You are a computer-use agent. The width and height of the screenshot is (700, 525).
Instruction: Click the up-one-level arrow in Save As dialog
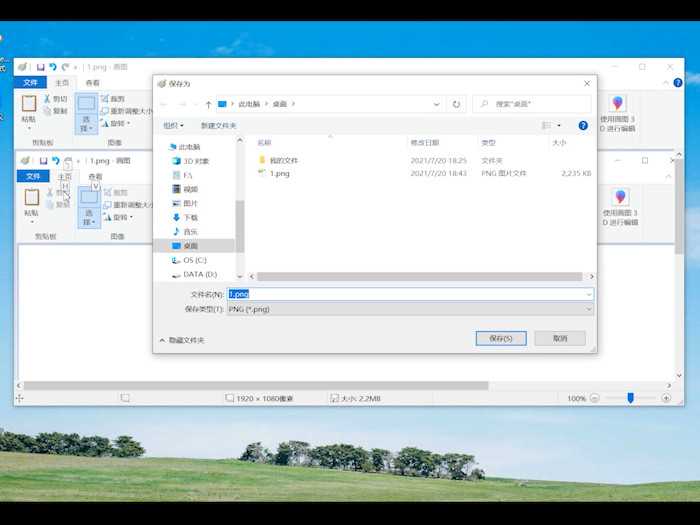click(x=208, y=104)
